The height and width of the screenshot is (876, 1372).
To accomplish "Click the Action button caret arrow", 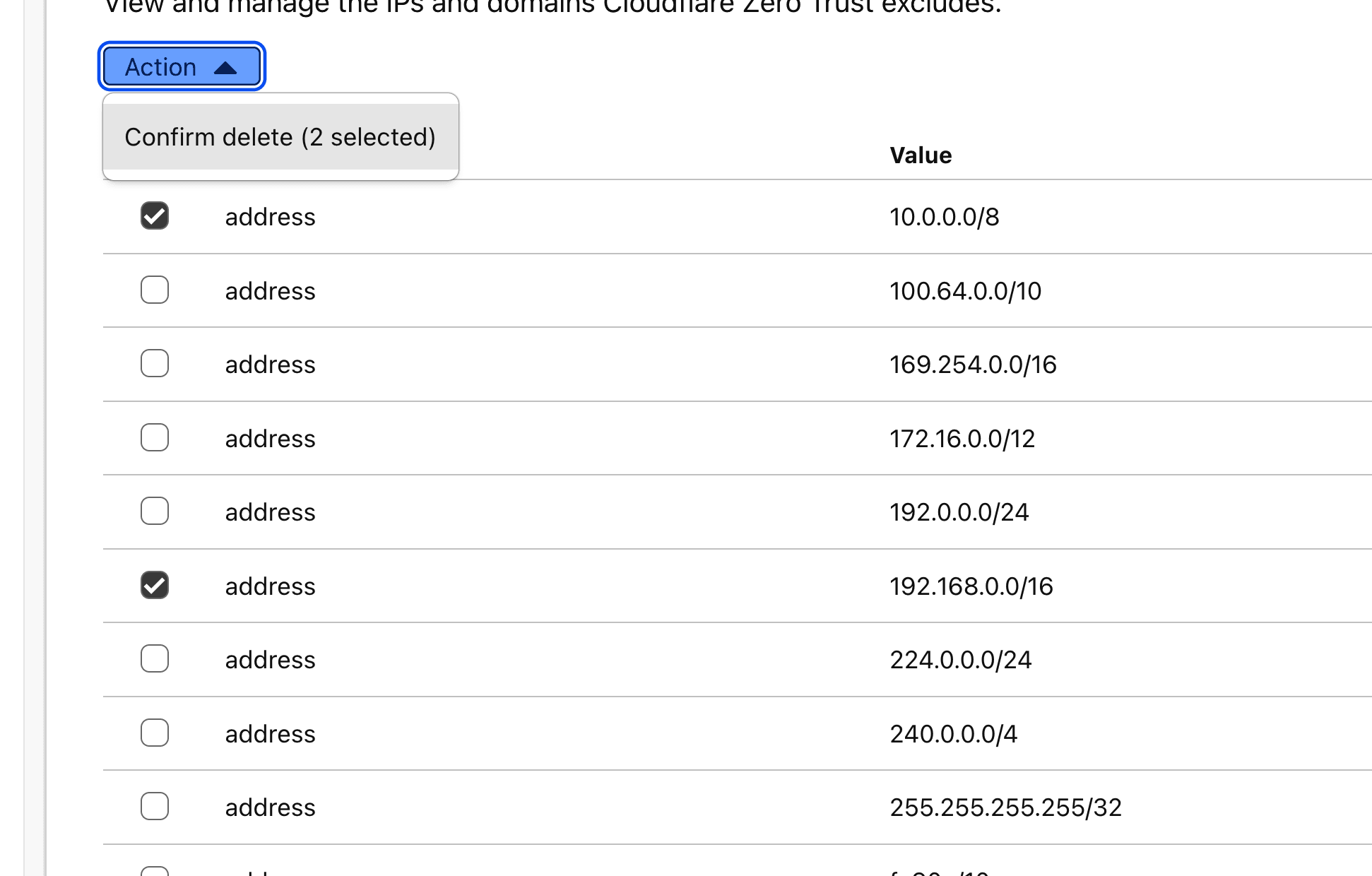I will pos(225,68).
